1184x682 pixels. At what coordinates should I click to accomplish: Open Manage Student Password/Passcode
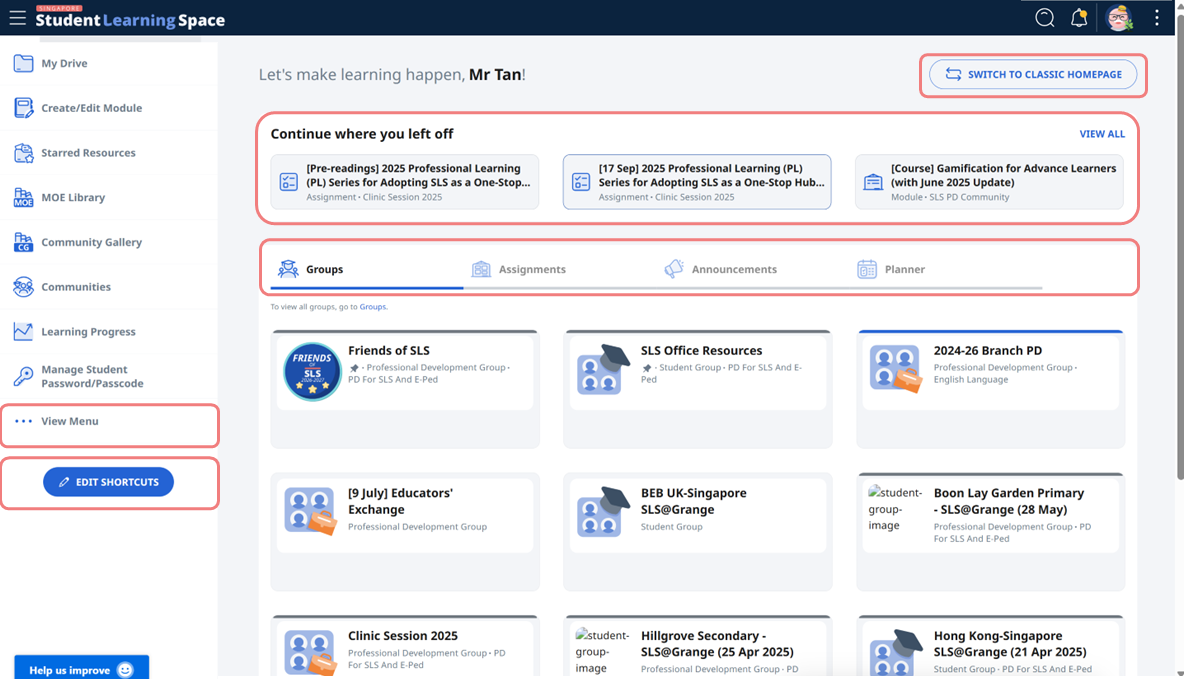pos(92,376)
